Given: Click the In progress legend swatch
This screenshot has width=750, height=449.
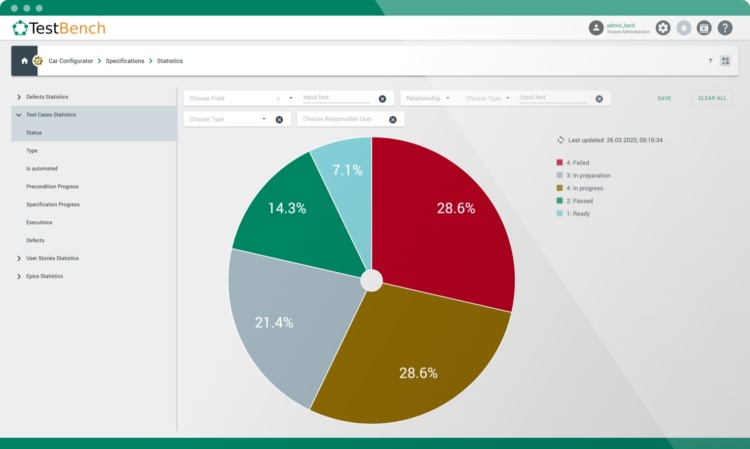Looking at the screenshot, I should coord(560,188).
